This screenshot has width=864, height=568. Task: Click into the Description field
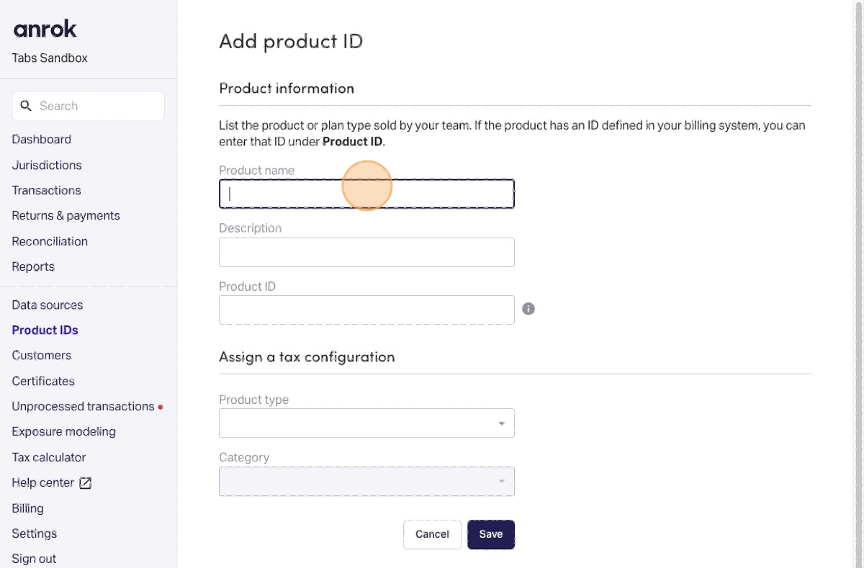click(x=366, y=252)
